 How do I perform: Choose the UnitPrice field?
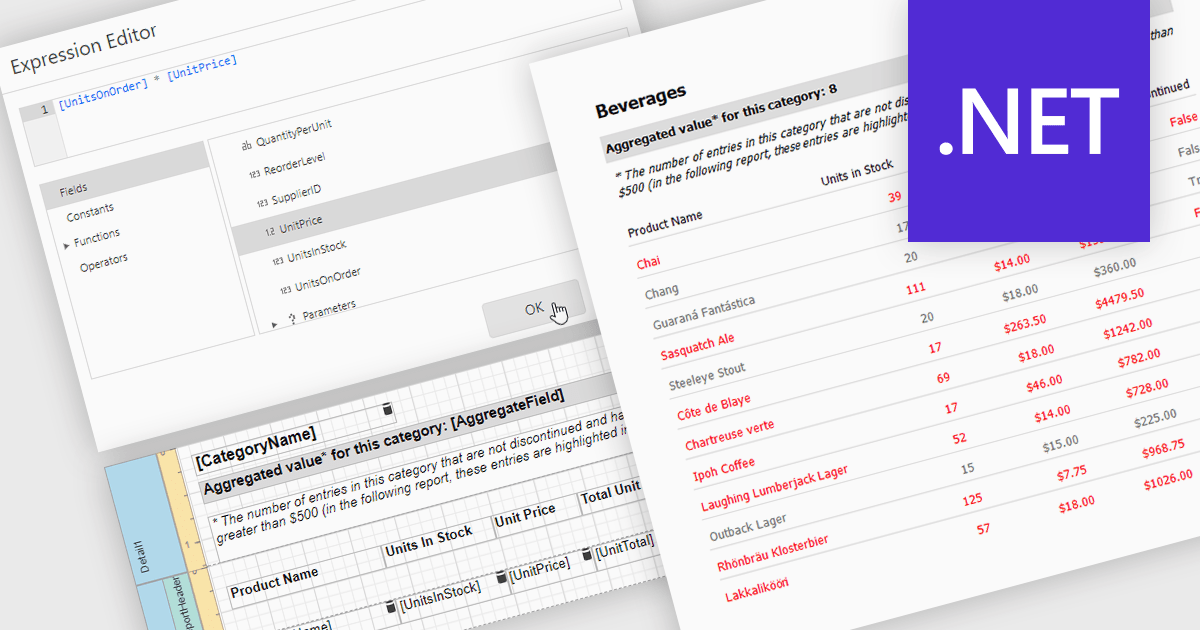pos(301,223)
